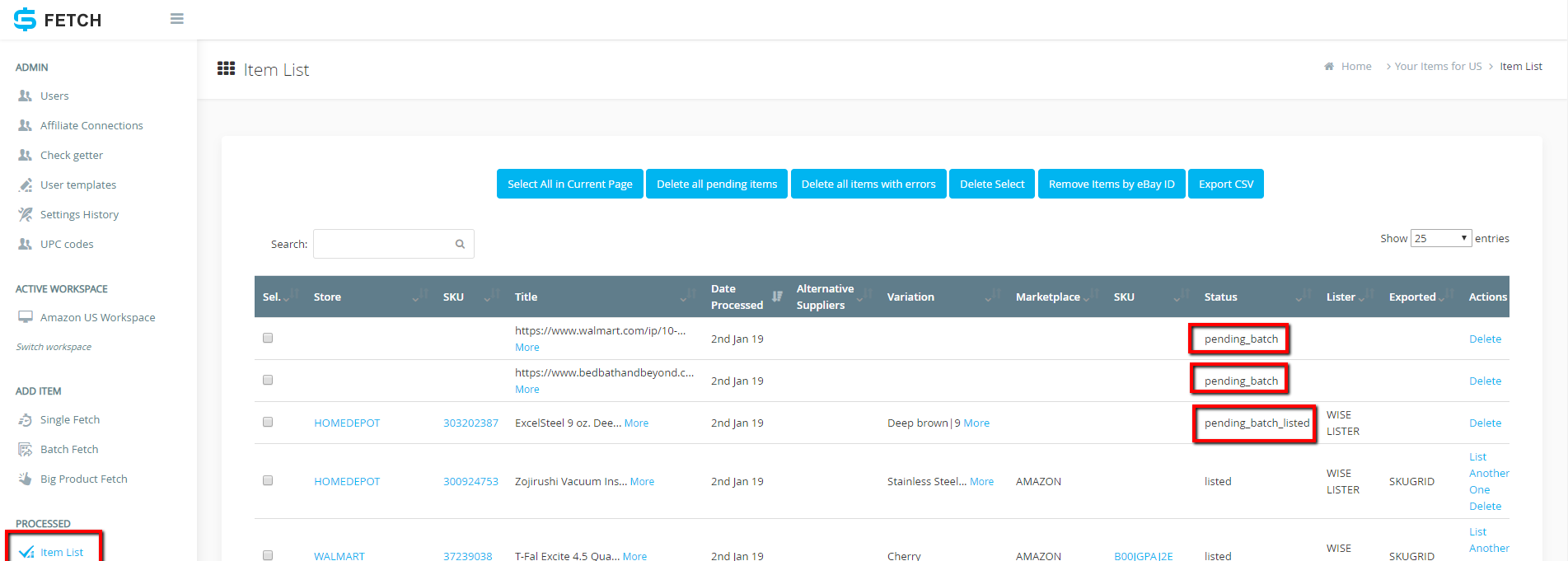Click the Users sidebar icon
Screen dimensions: 1568x561
tap(26, 96)
